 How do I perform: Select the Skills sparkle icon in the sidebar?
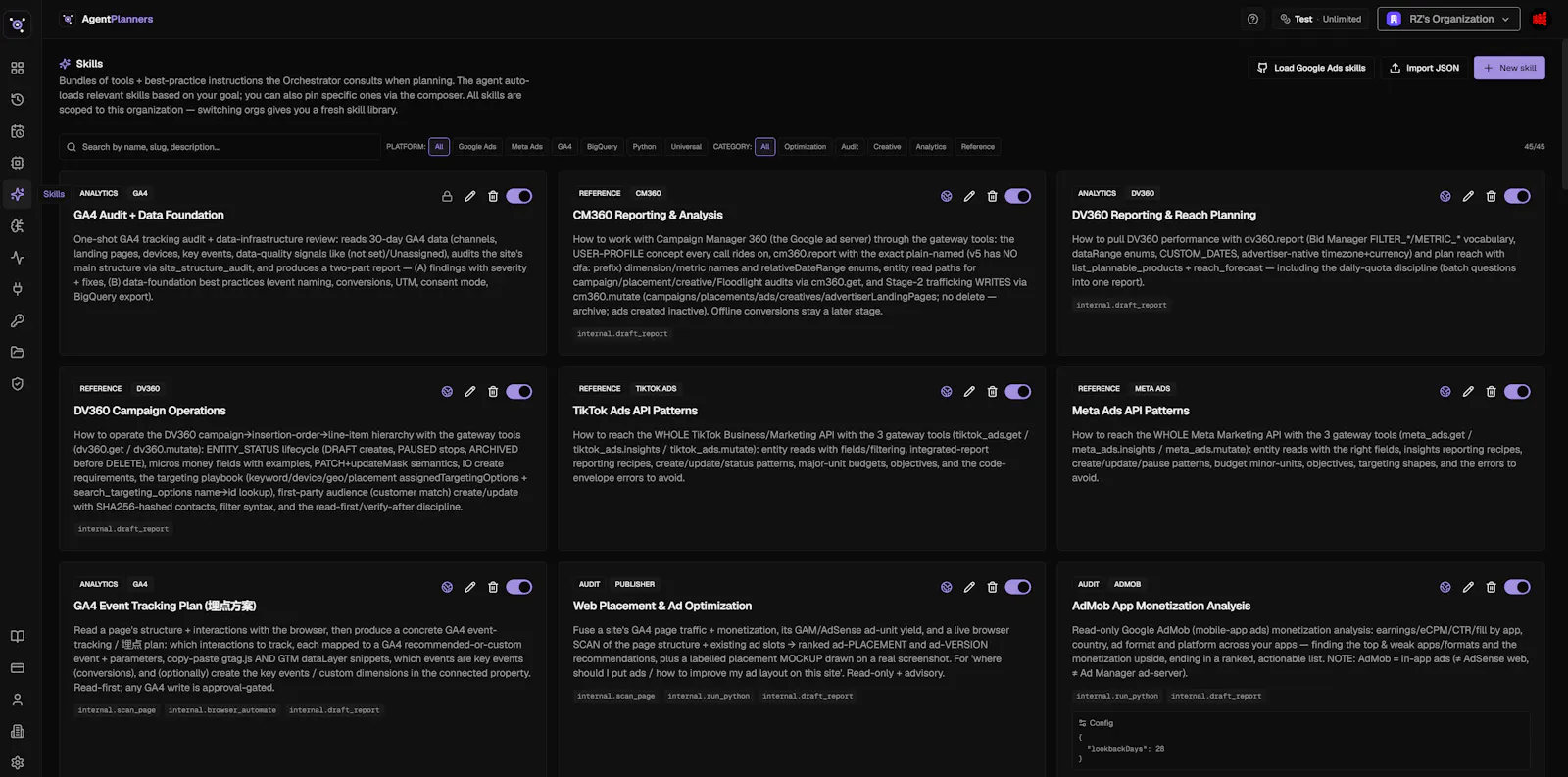(18, 194)
